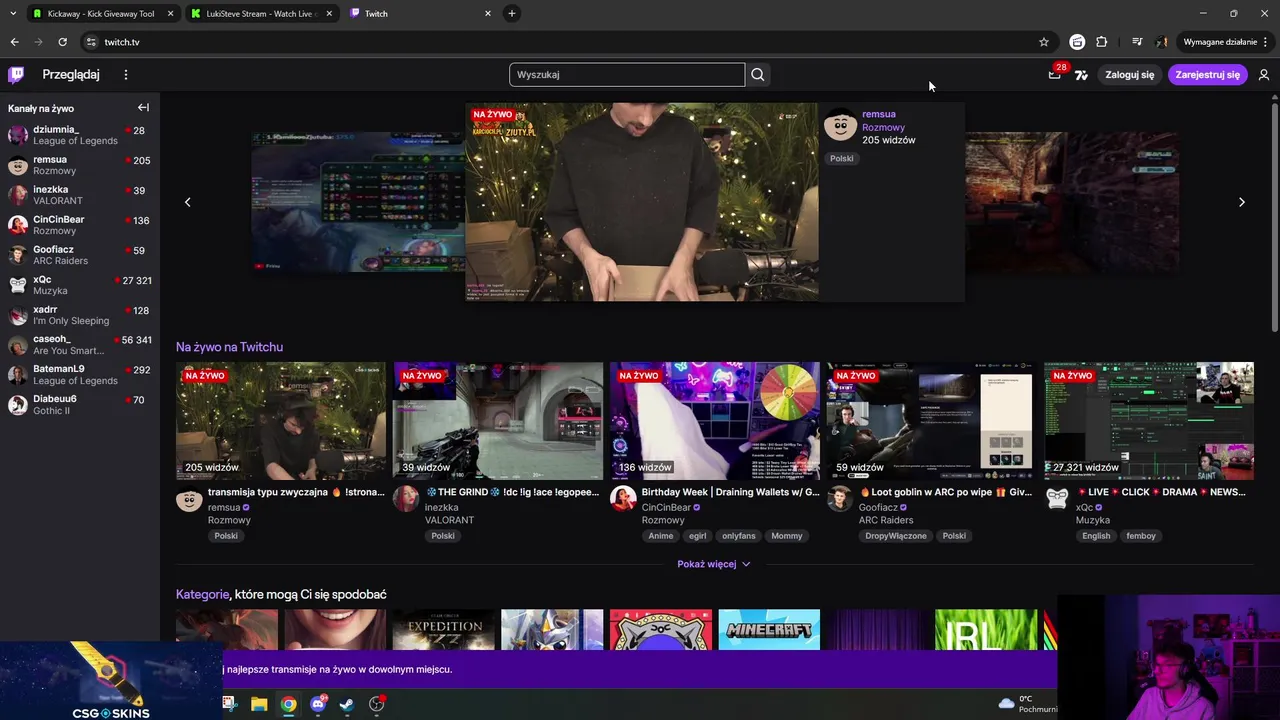Screen dimensions: 1280x720
Task: Click Zaloguj się button
Action: pyautogui.click(x=1130, y=75)
